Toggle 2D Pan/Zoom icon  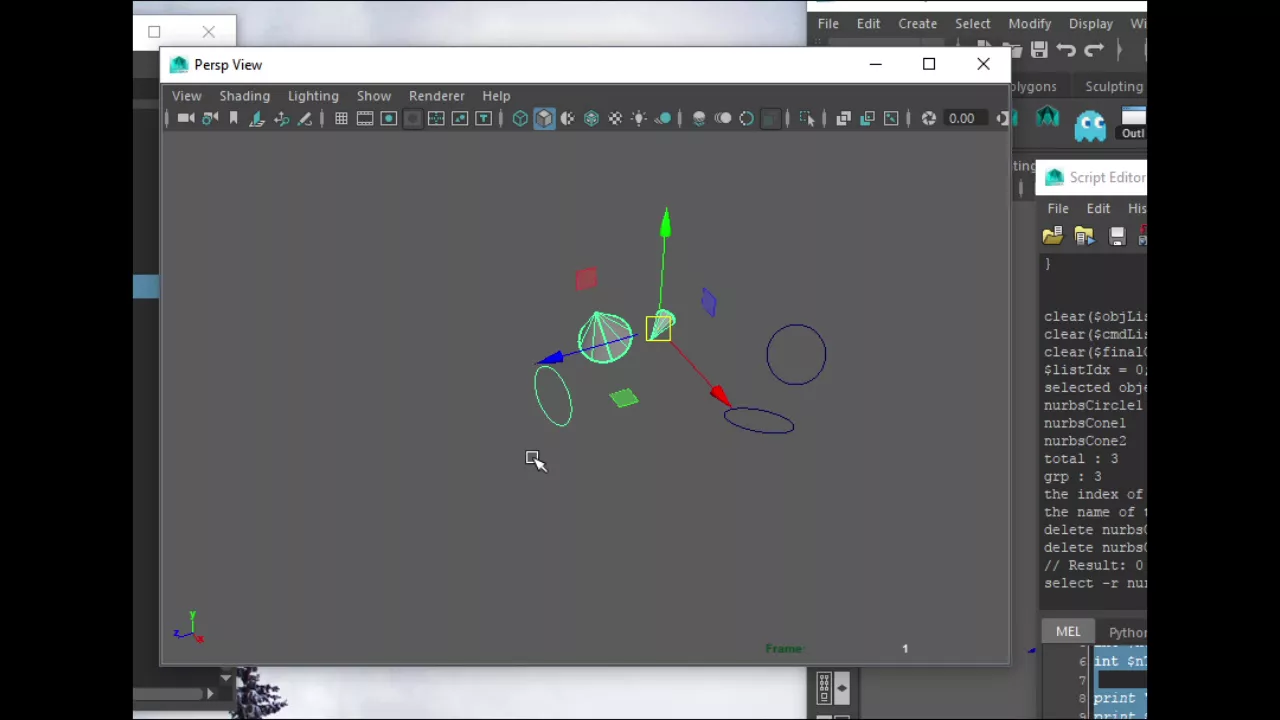point(282,119)
